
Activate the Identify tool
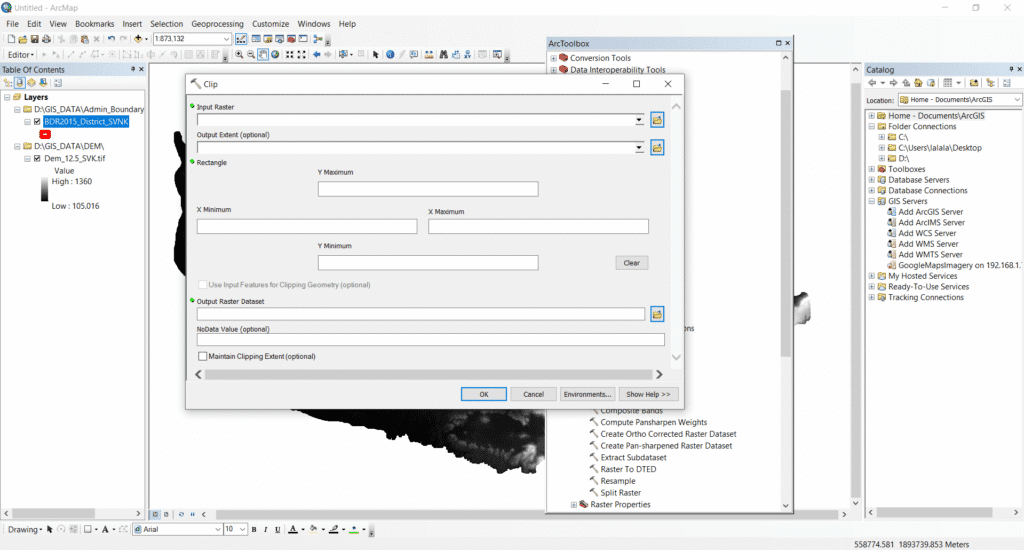(x=390, y=55)
